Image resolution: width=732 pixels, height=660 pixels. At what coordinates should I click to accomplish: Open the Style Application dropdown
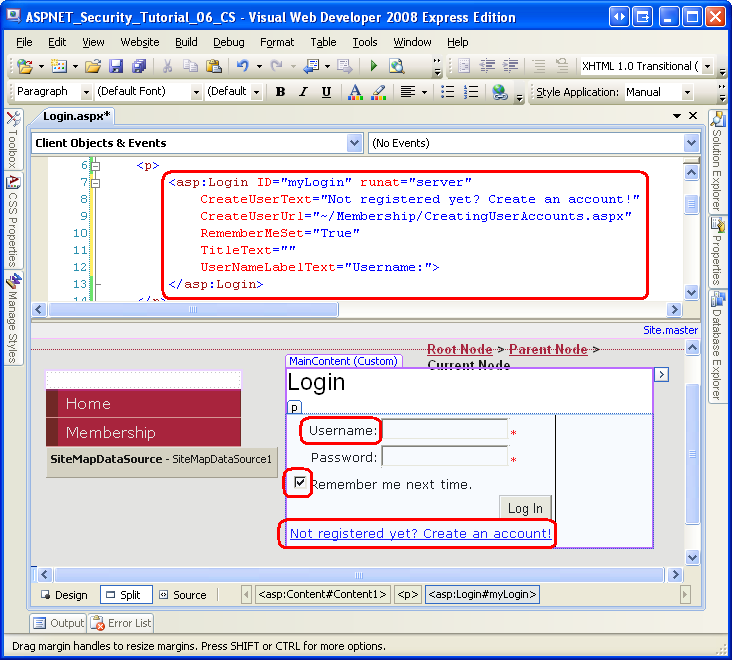686,92
